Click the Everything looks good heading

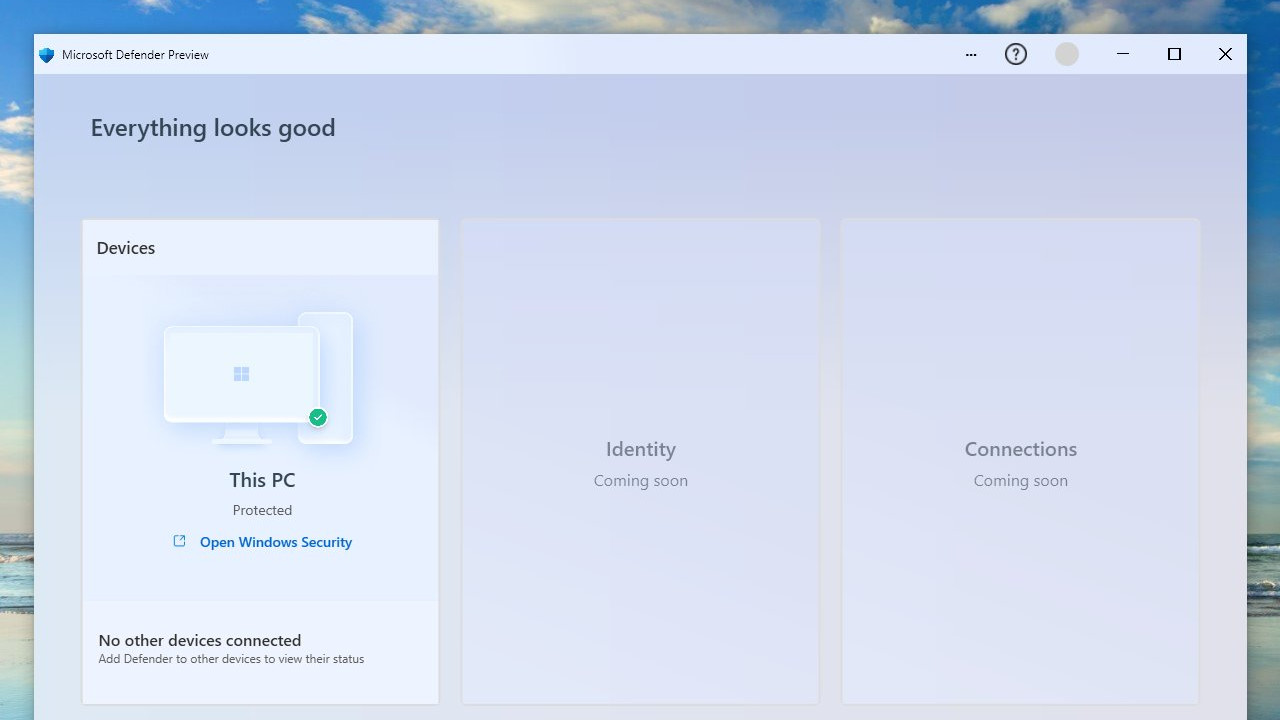tap(212, 127)
